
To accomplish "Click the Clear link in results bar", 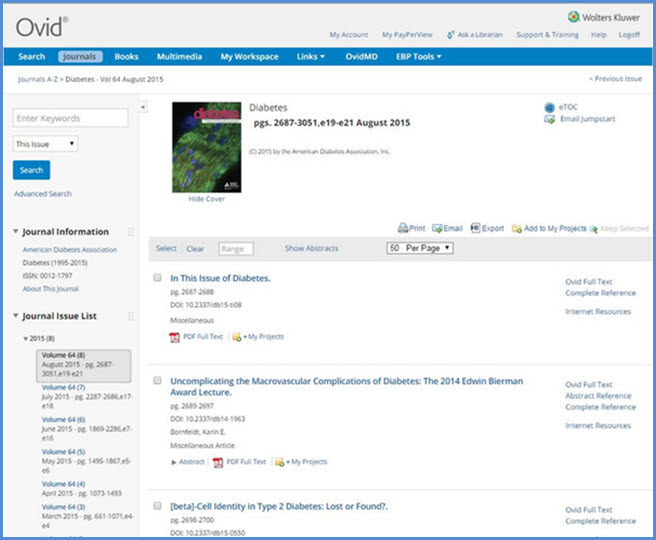I will pyautogui.click(x=195, y=248).
